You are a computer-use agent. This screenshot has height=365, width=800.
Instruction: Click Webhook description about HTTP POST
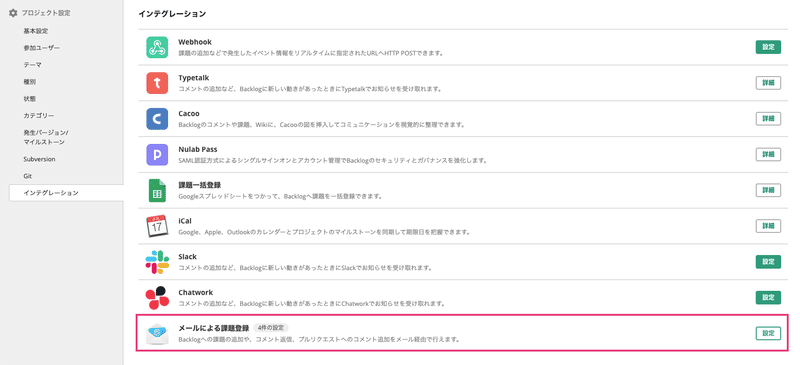(x=310, y=53)
